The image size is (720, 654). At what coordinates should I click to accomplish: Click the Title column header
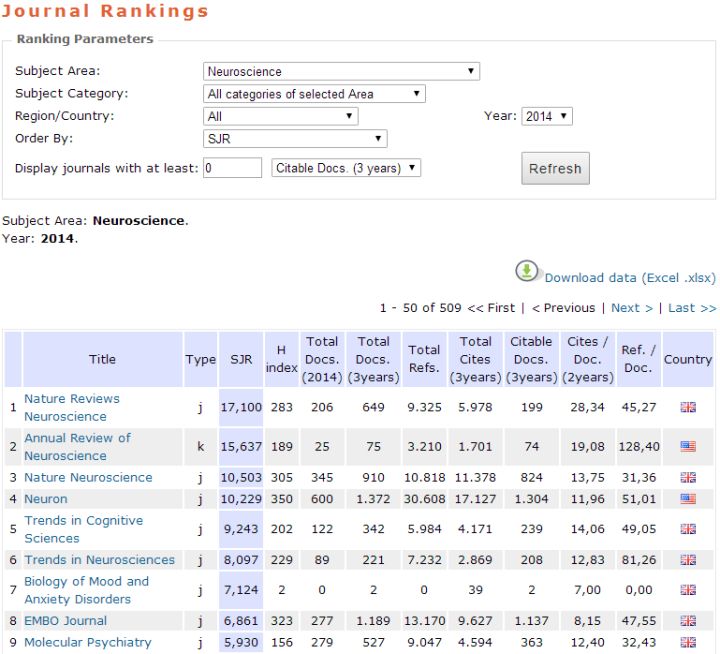(102, 359)
